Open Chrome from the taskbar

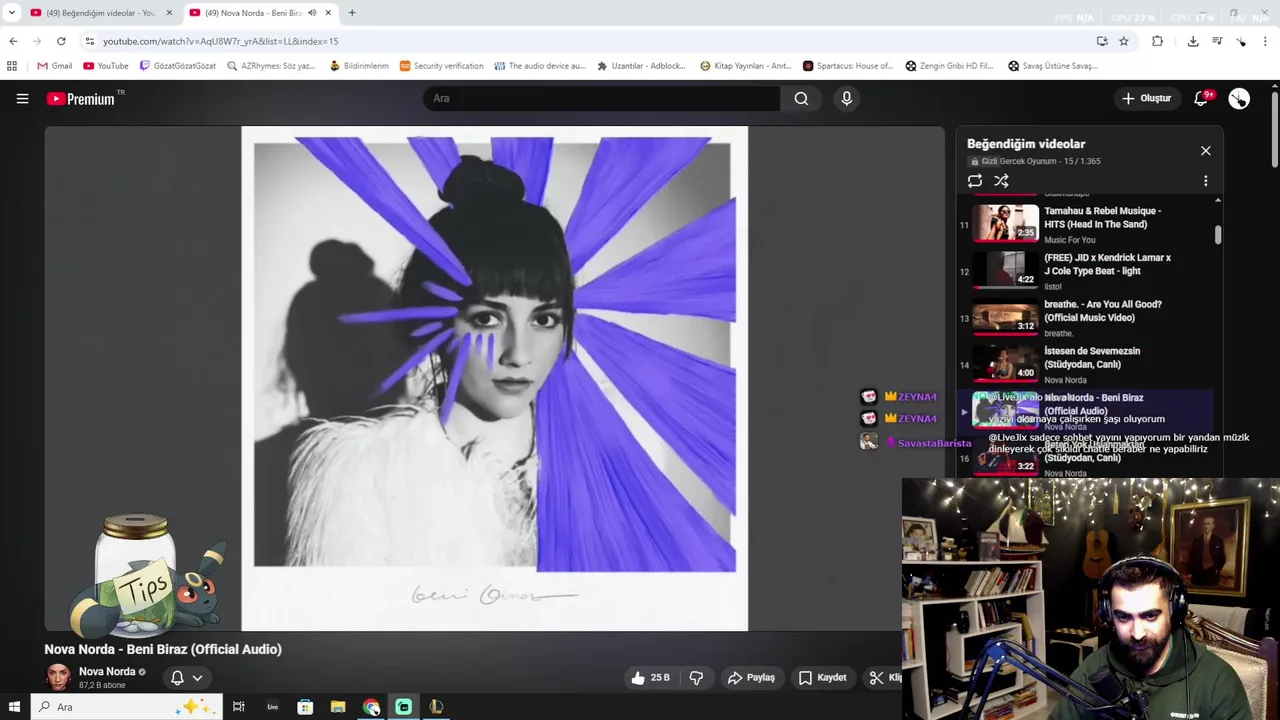[371, 707]
